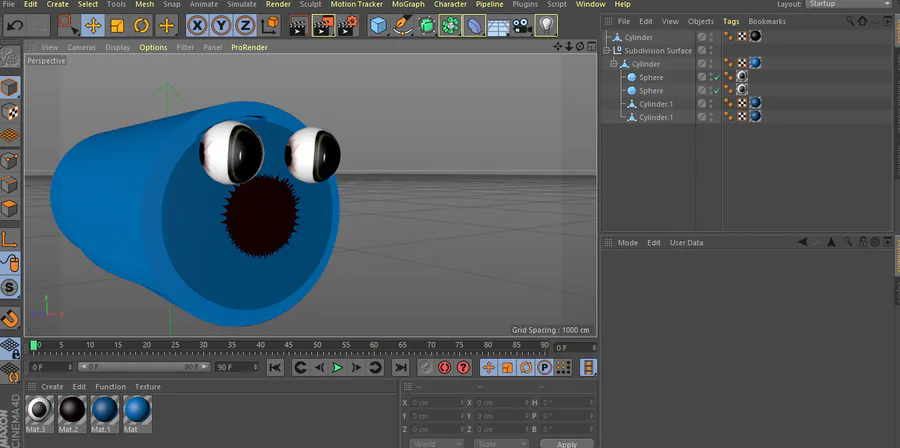Open the Layout dropdown showing Startup
Image resolution: width=900 pixels, height=448 pixels.
coord(848,4)
